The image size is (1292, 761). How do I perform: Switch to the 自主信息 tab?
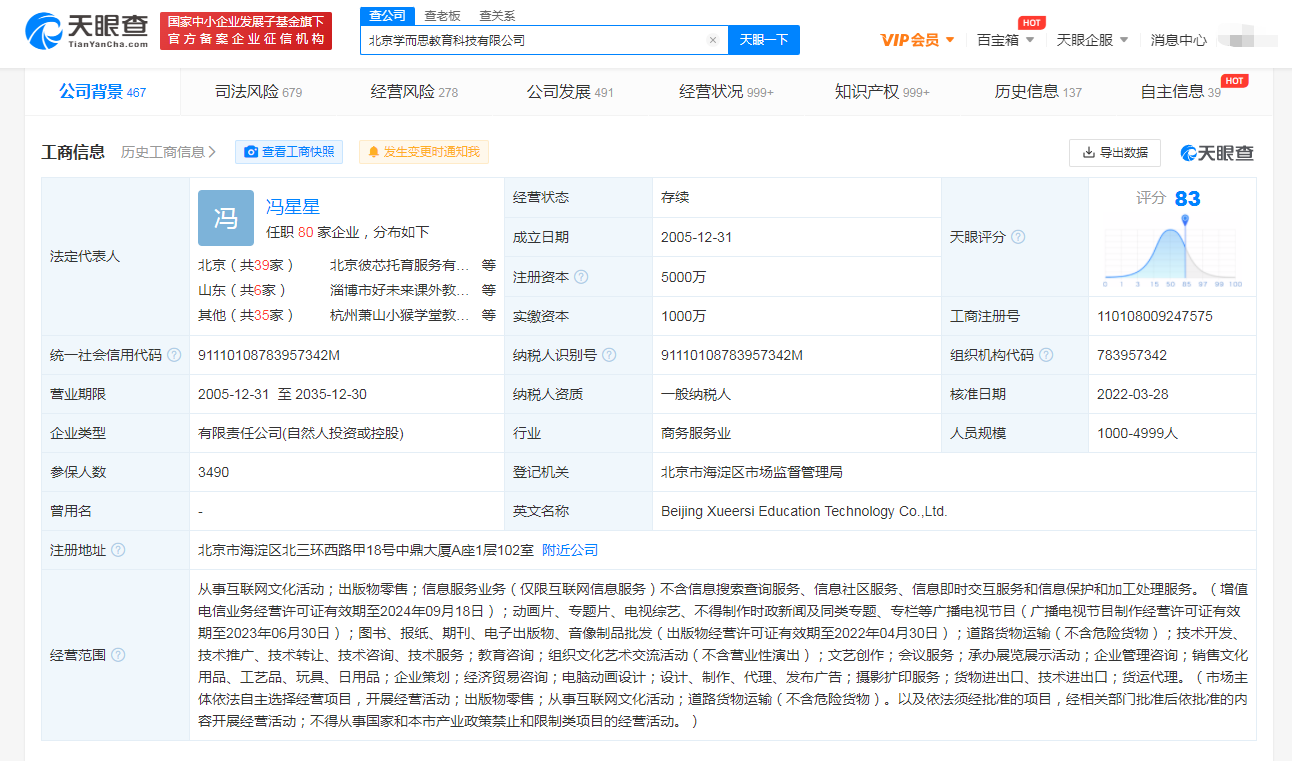[x=1180, y=91]
